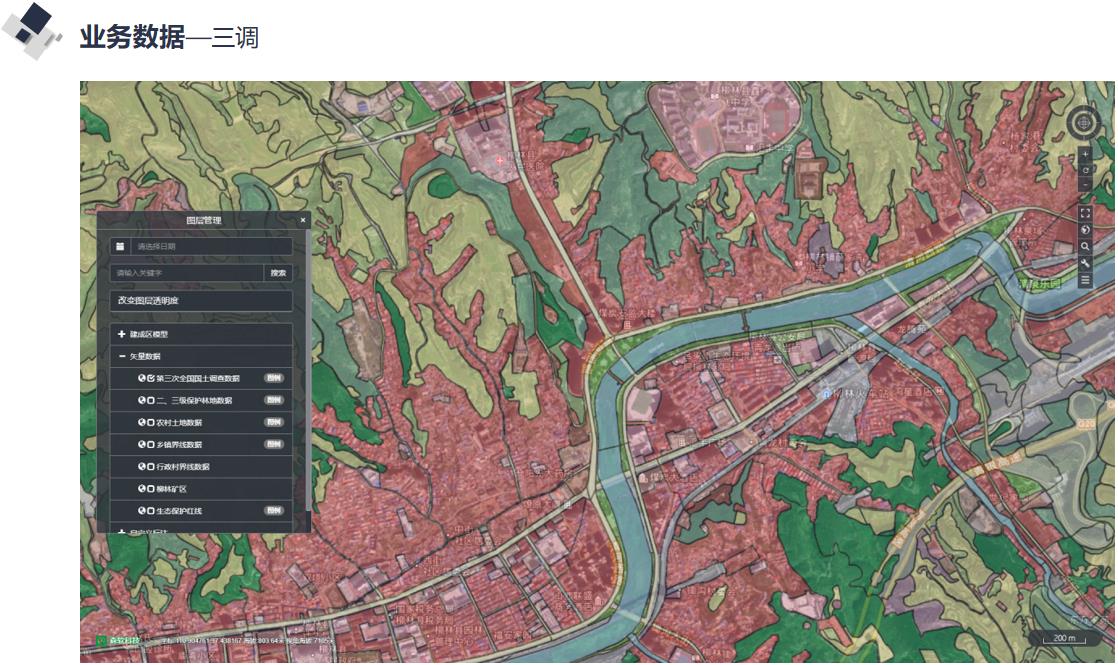Click the 图层管理 panel title
Image resolution: width=1118 pixels, height=665 pixels.
[x=204, y=220]
